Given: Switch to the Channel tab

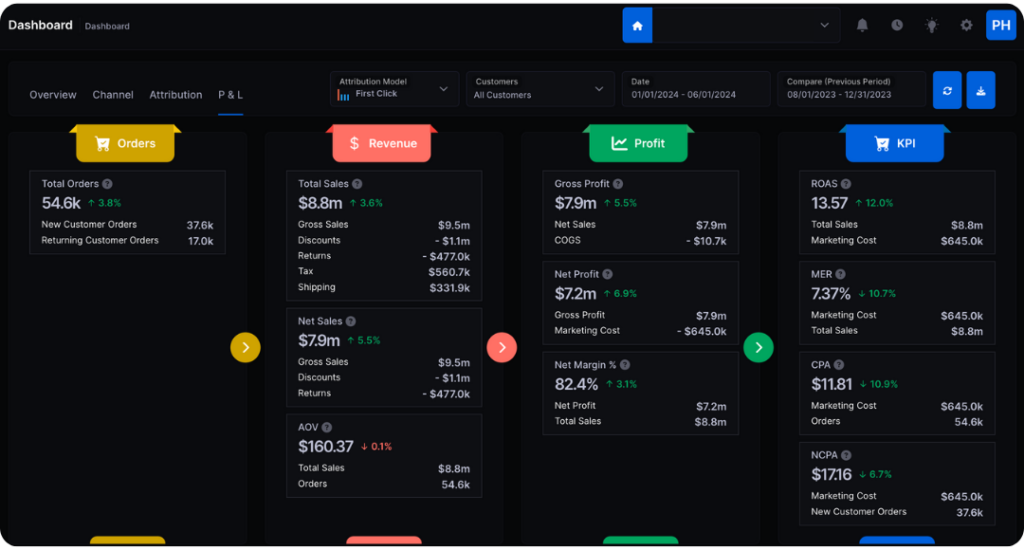Looking at the screenshot, I should tap(113, 95).
